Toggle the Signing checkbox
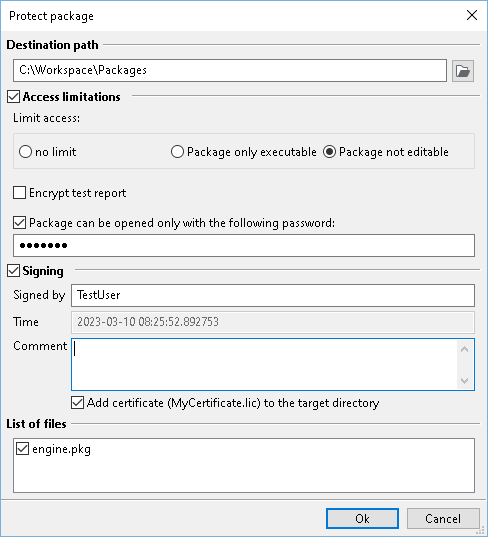 pos(14,271)
